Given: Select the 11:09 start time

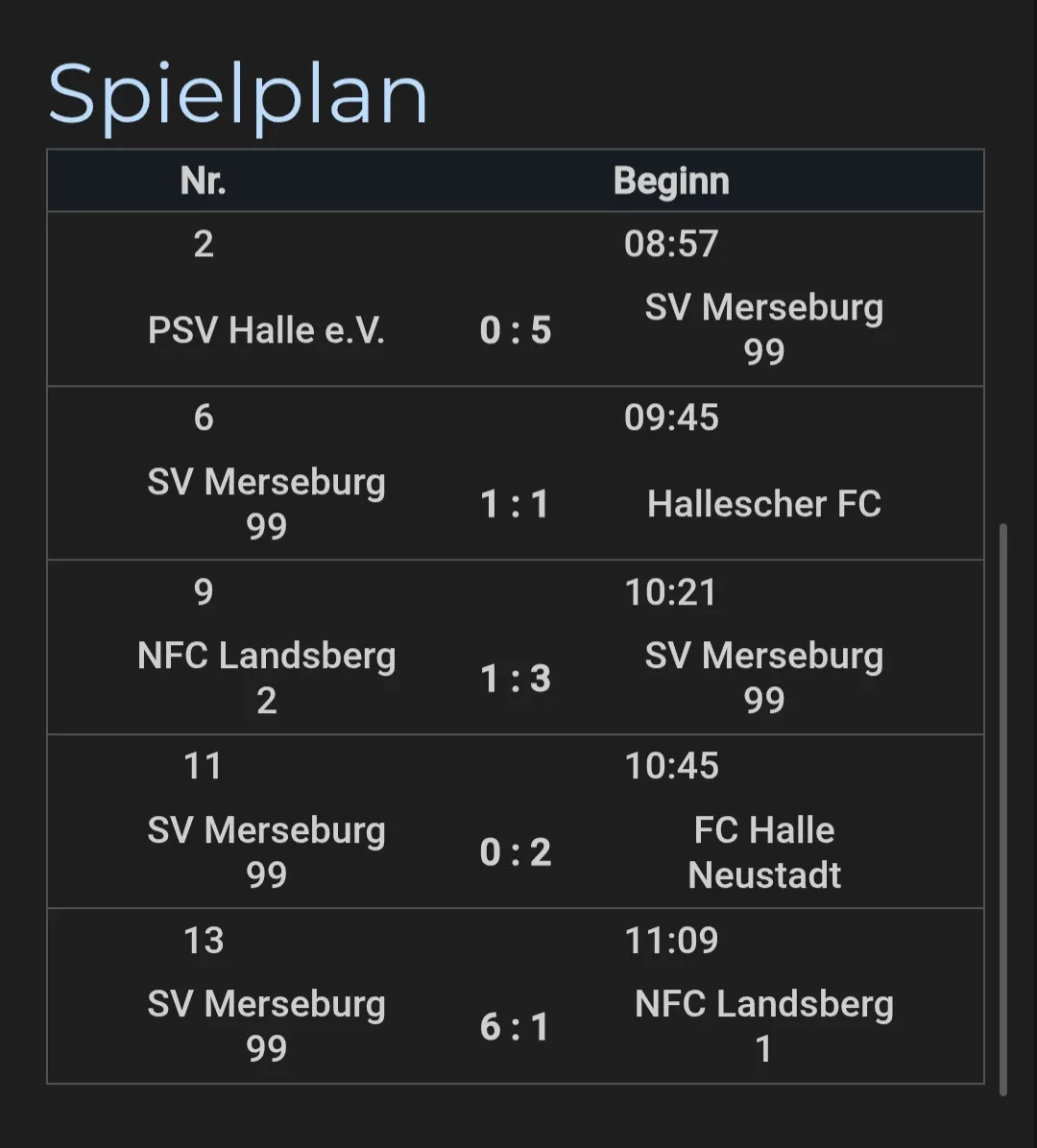Looking at the screenshot, I should pyautogui.click(x=671, y=940).
